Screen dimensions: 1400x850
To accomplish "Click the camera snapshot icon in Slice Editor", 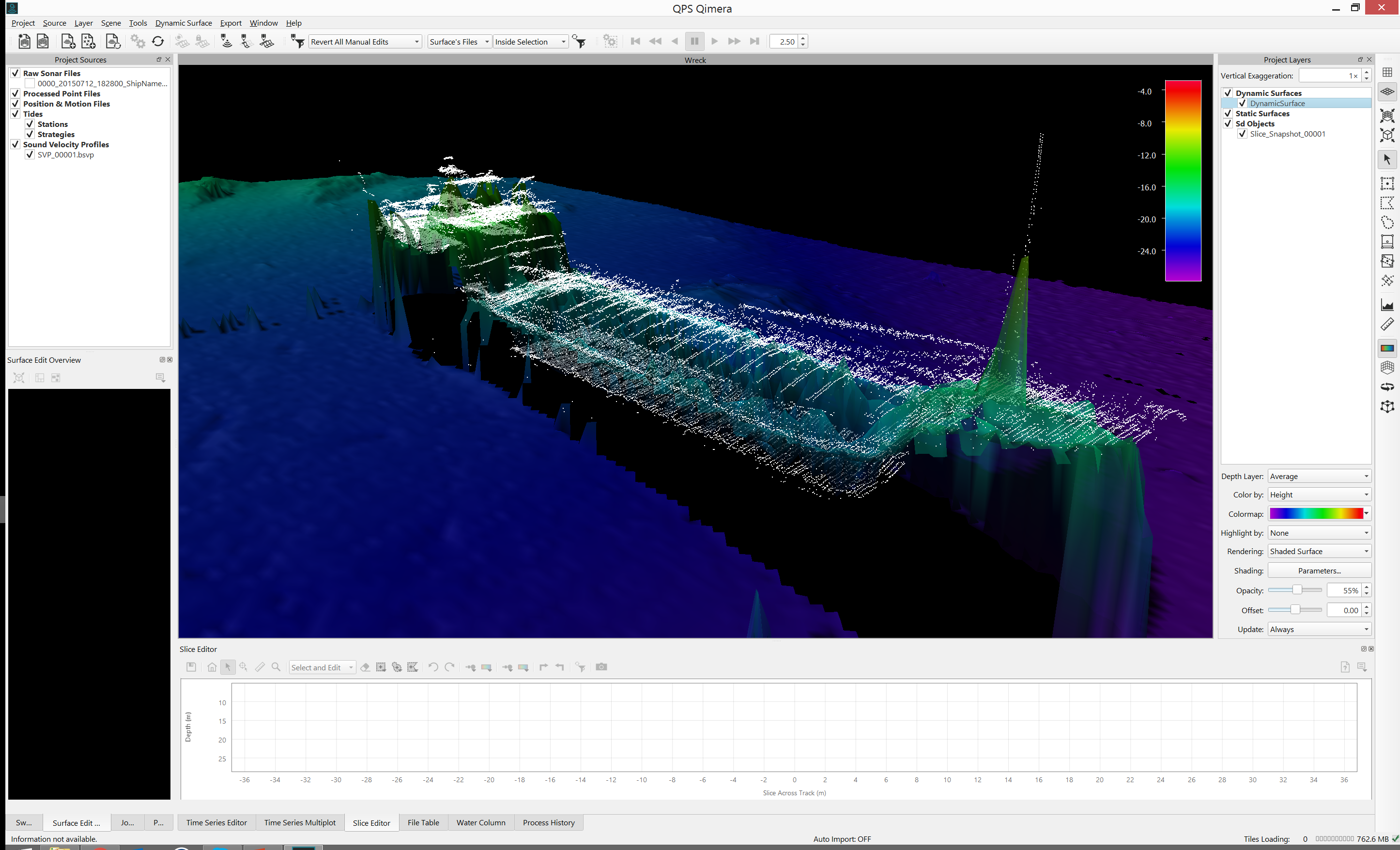I will [x=601, y=667].
